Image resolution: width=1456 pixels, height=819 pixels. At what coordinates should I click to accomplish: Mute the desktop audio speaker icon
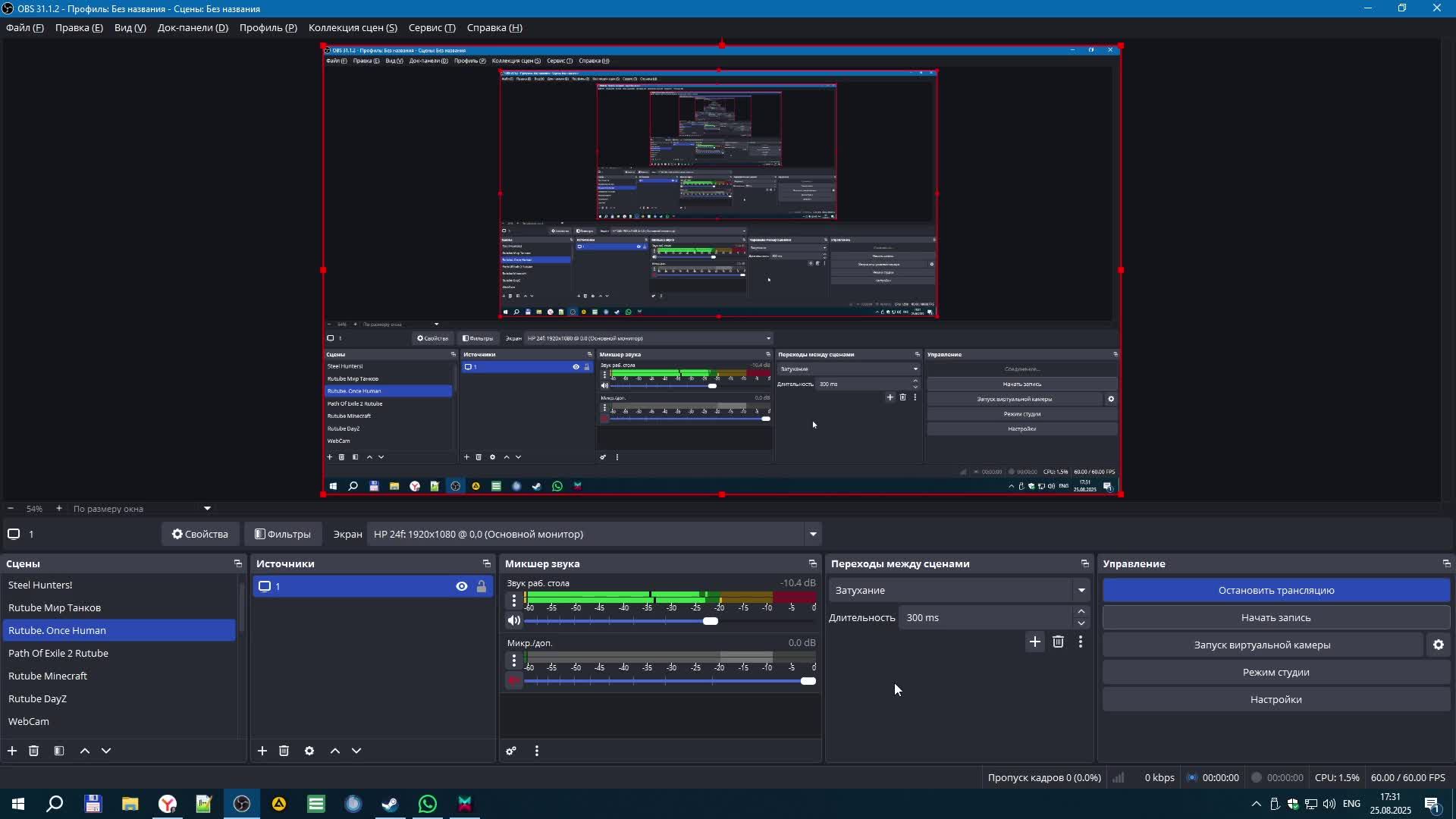[514, 621]
